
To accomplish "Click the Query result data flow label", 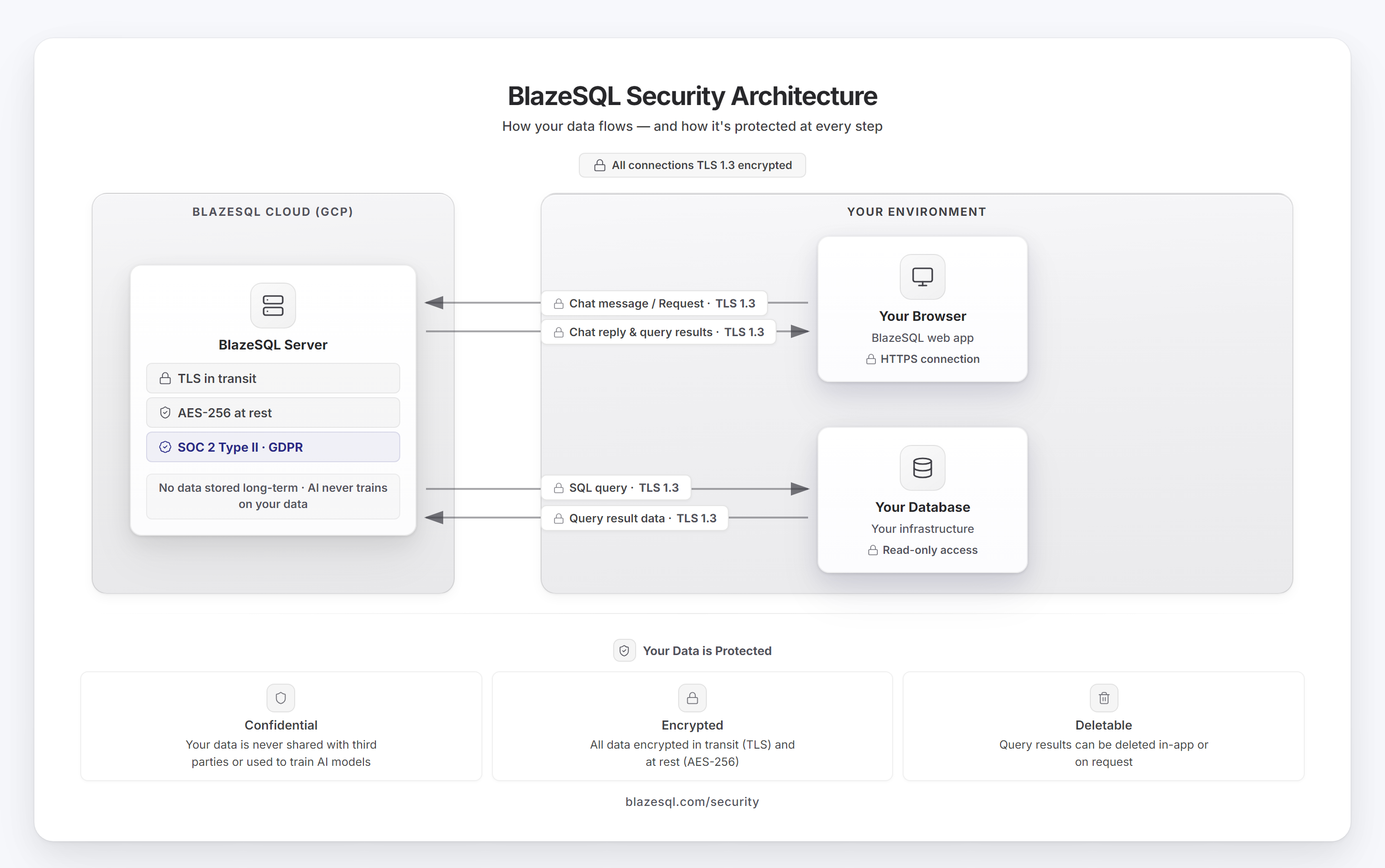I will coord(635,519).
